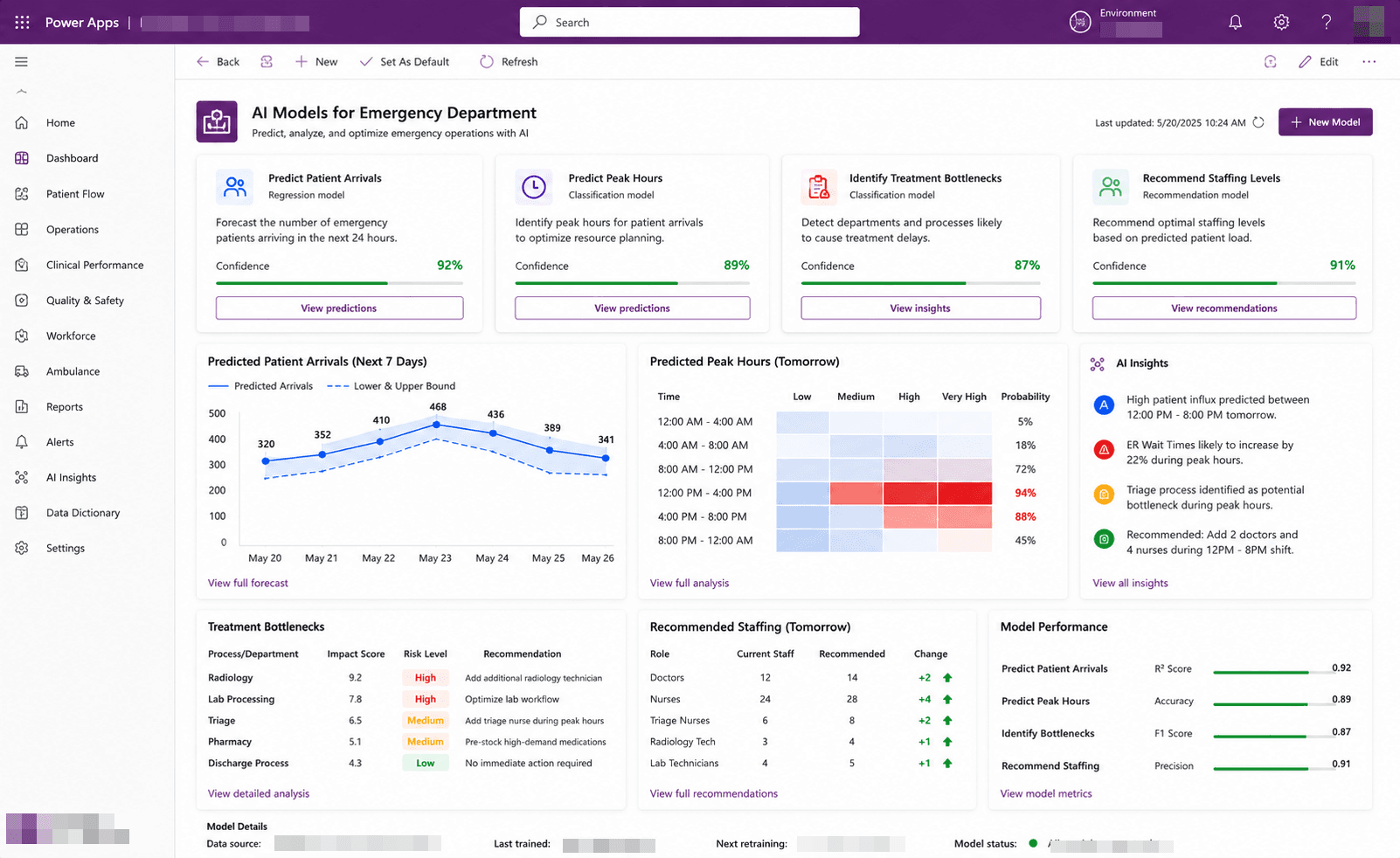
Task: Click inside the Search box
Action: coord(690,22)
